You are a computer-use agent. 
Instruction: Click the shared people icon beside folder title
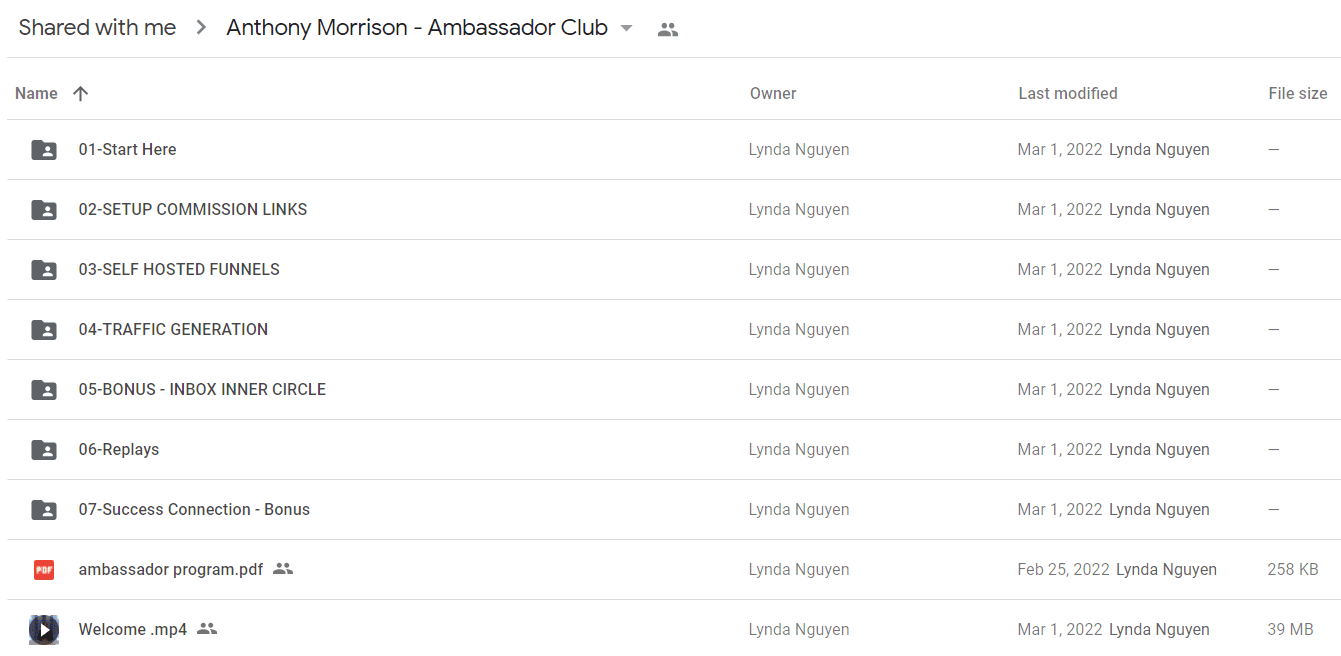tap(668, 30)
